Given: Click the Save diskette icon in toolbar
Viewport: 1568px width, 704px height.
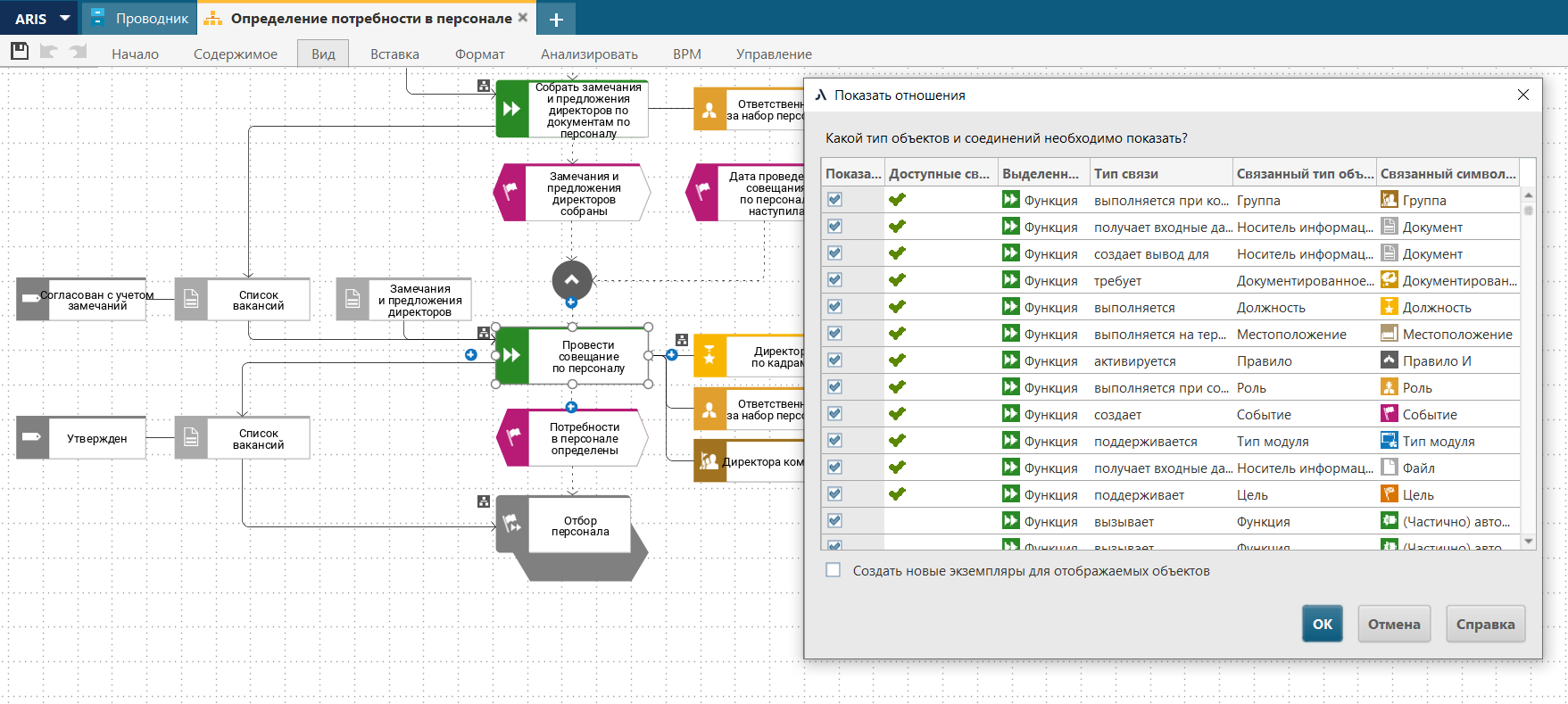Looking at the screenshot, I should pos(20,52).
